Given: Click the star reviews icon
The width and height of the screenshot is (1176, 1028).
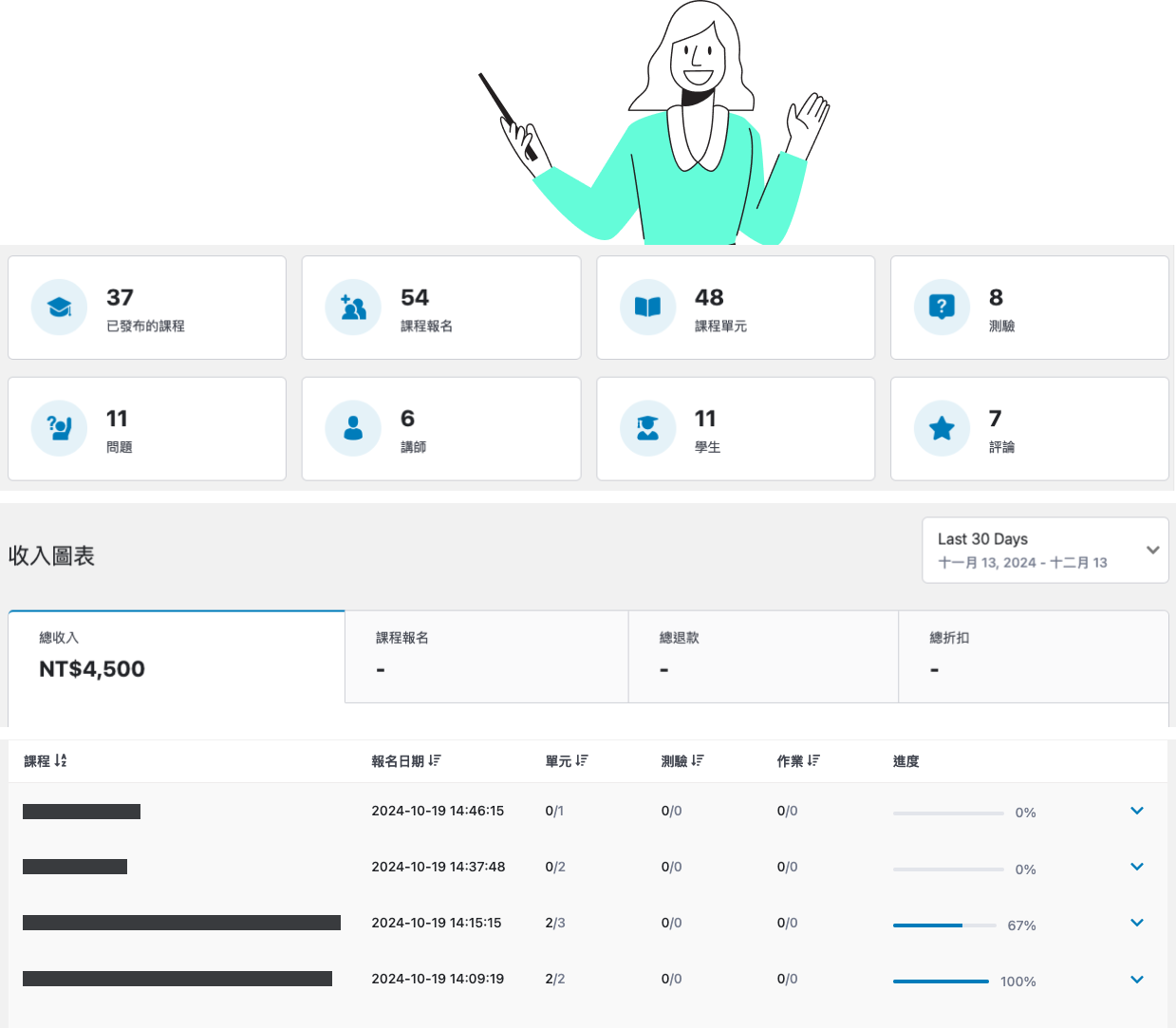Looking at the screenshot, I should click(942, 428).
